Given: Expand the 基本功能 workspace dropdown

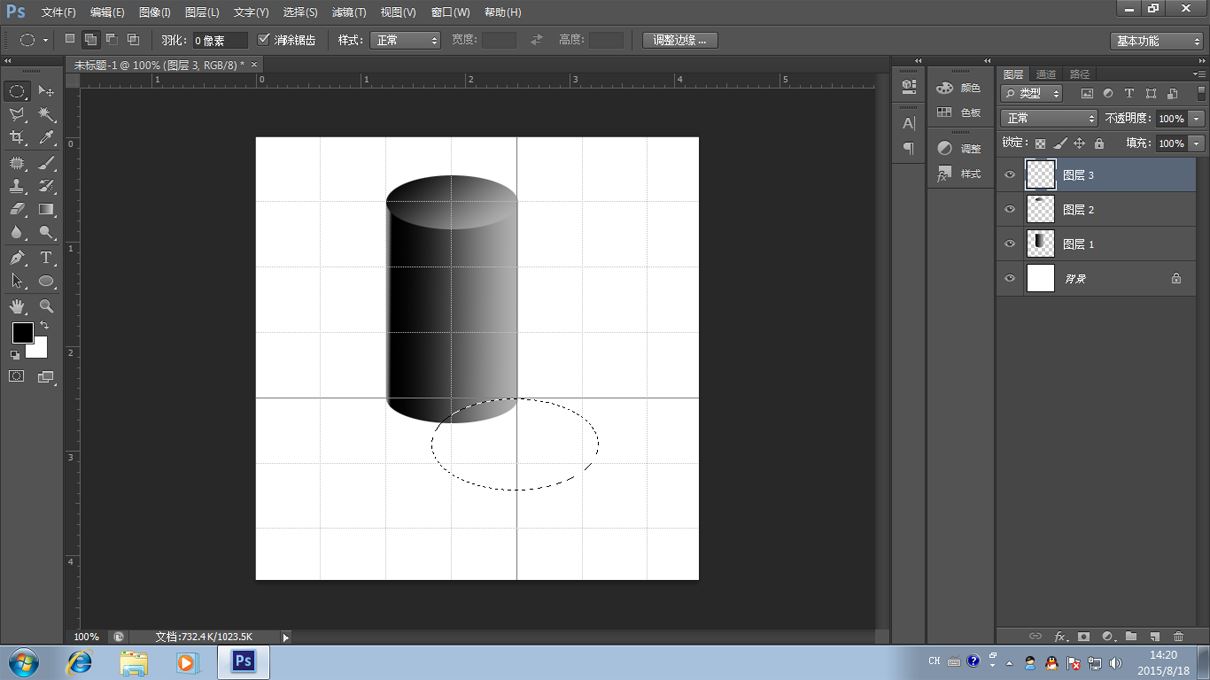Looking at the screenshot, I should pos(1157,41).
